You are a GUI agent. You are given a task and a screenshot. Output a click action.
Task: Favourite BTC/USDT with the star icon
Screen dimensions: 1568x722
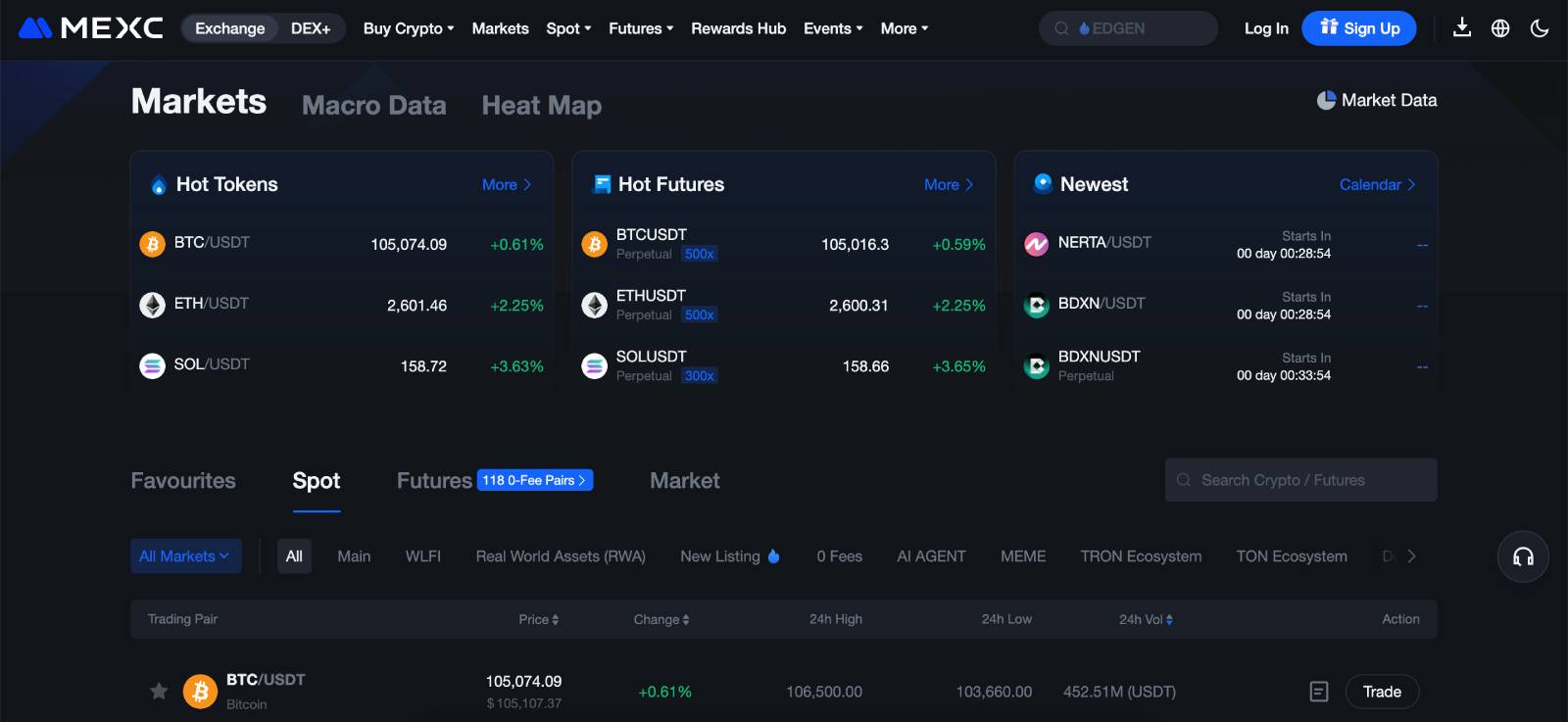pos(159,692)
